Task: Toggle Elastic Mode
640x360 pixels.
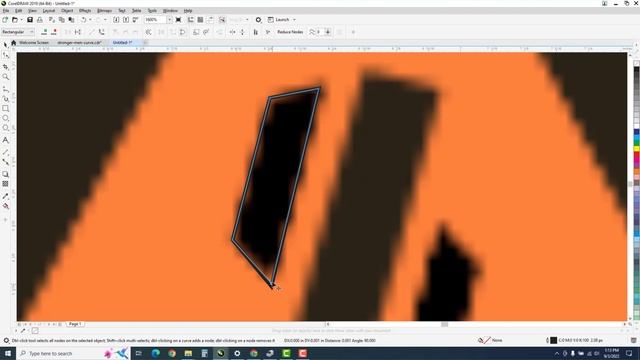Action: [x=256, y=32]
